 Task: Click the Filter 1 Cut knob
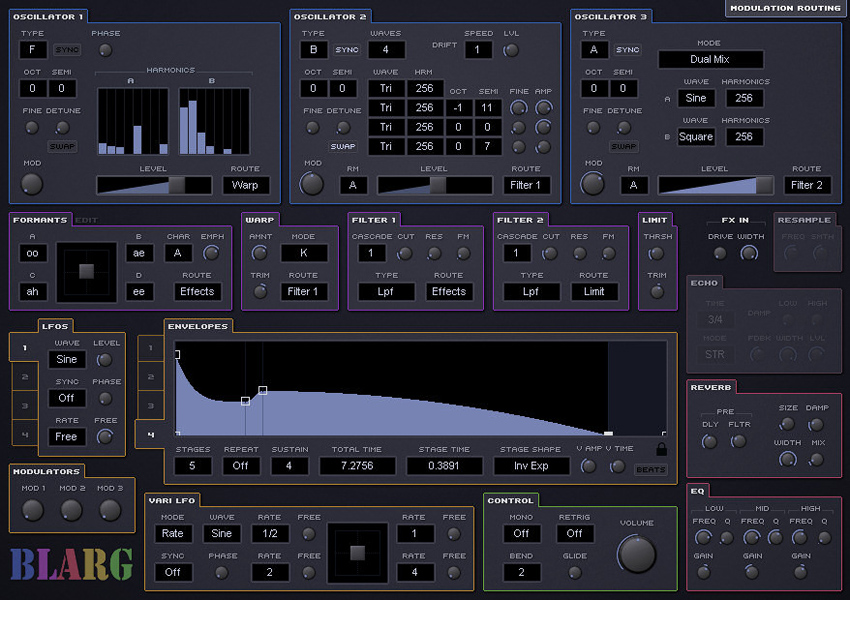[x=404, y=253]
